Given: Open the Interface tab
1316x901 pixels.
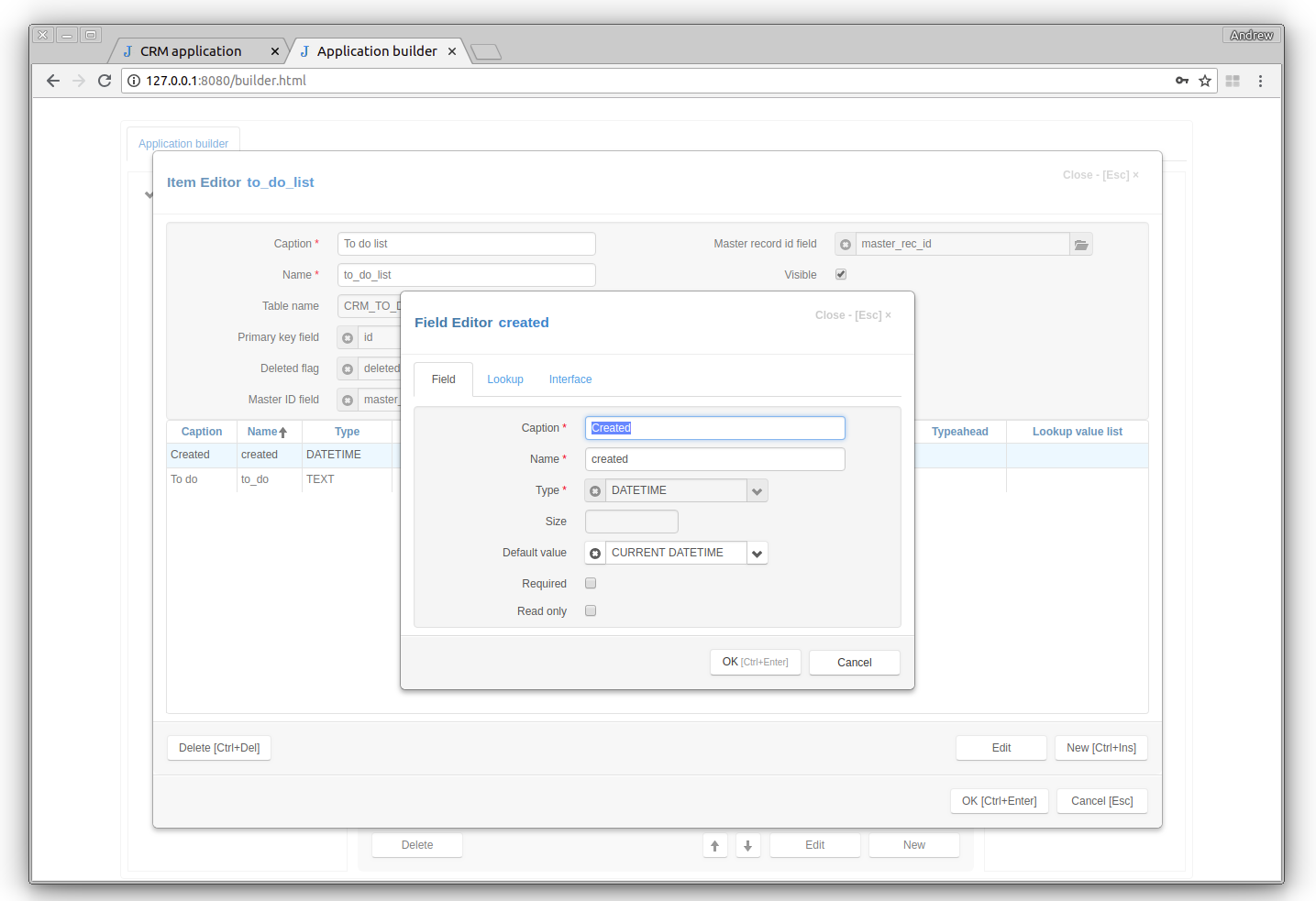Looking at the screenshot, I should point(570,379).
